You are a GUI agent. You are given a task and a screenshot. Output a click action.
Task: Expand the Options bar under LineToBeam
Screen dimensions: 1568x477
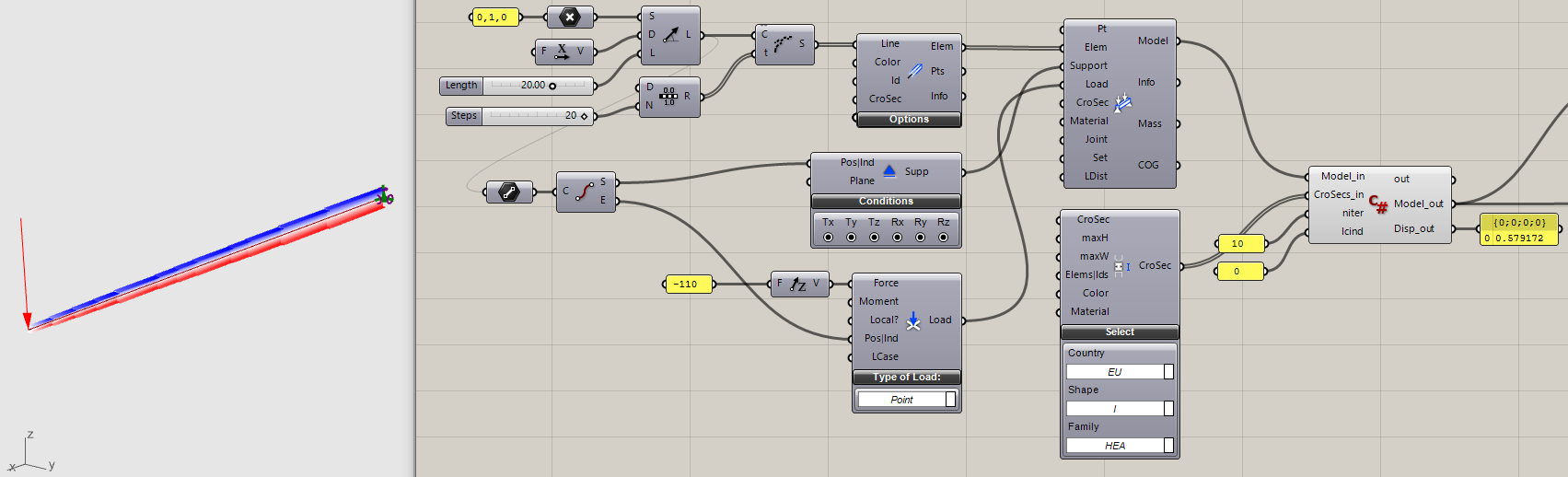tap(909, 120)
